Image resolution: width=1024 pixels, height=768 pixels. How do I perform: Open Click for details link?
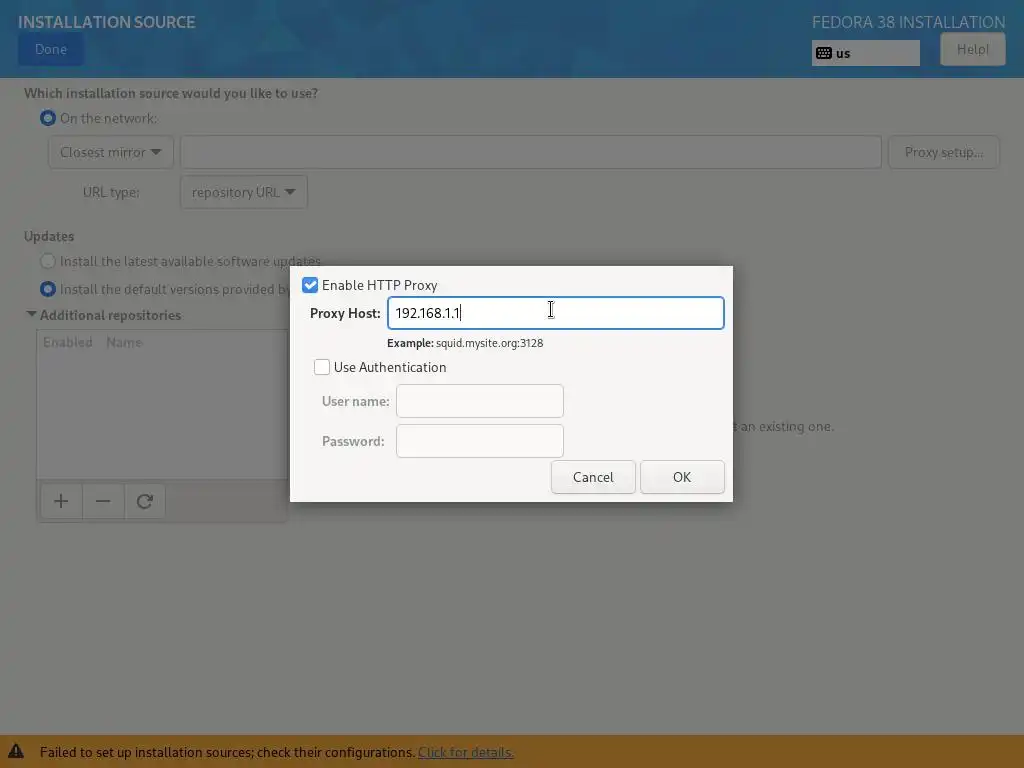tap(466, 752)
